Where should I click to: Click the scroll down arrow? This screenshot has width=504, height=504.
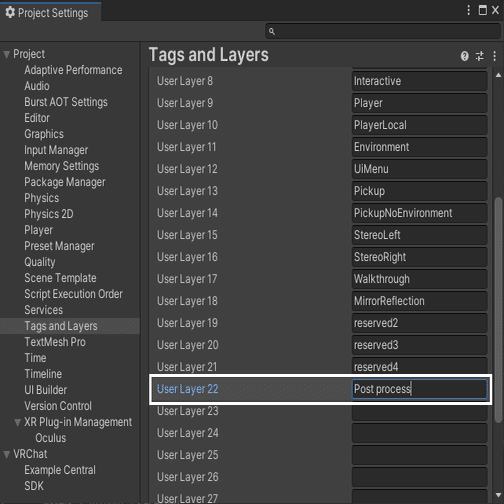(x=498, y=495)
